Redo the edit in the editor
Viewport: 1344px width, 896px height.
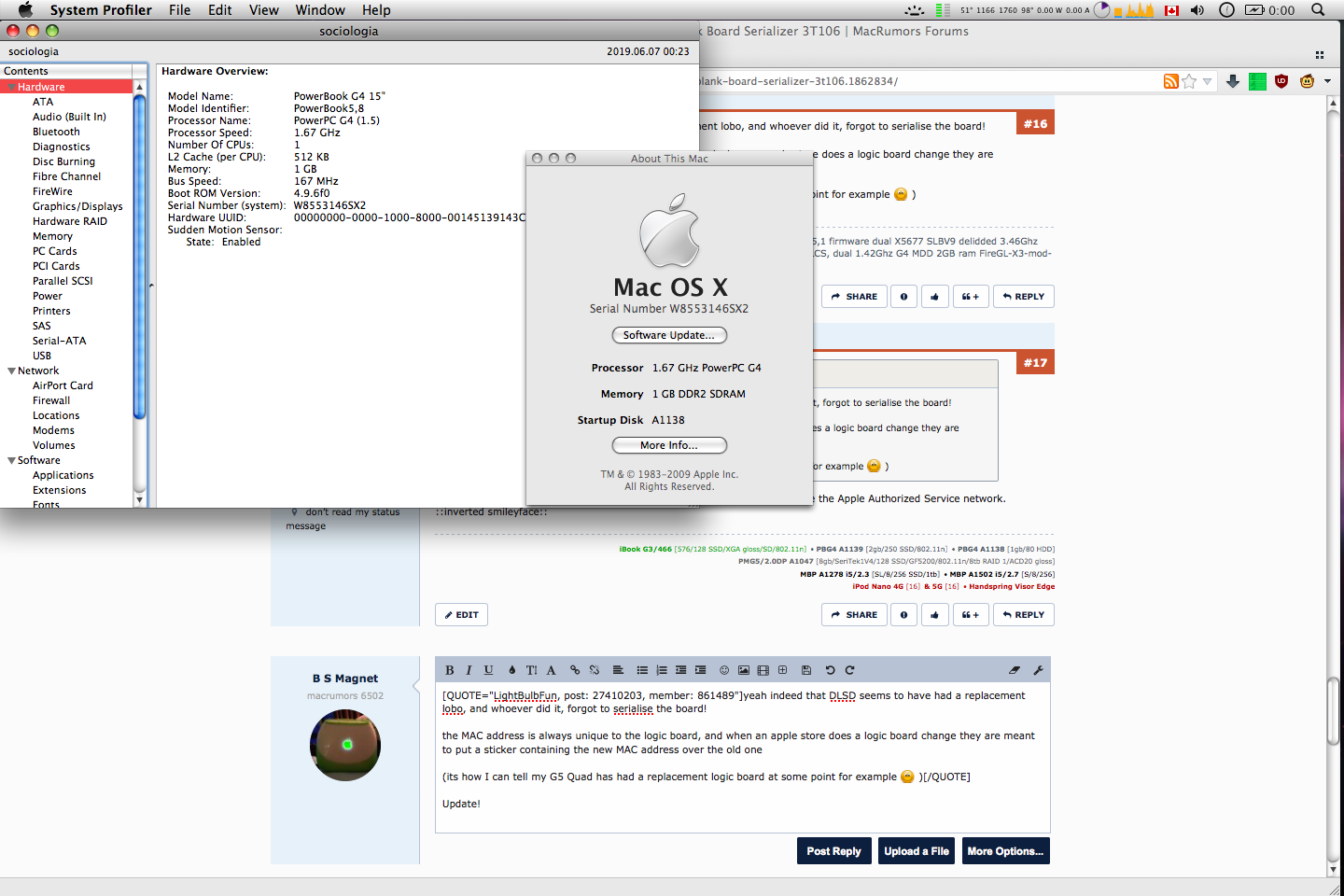(x=849, y=670)
